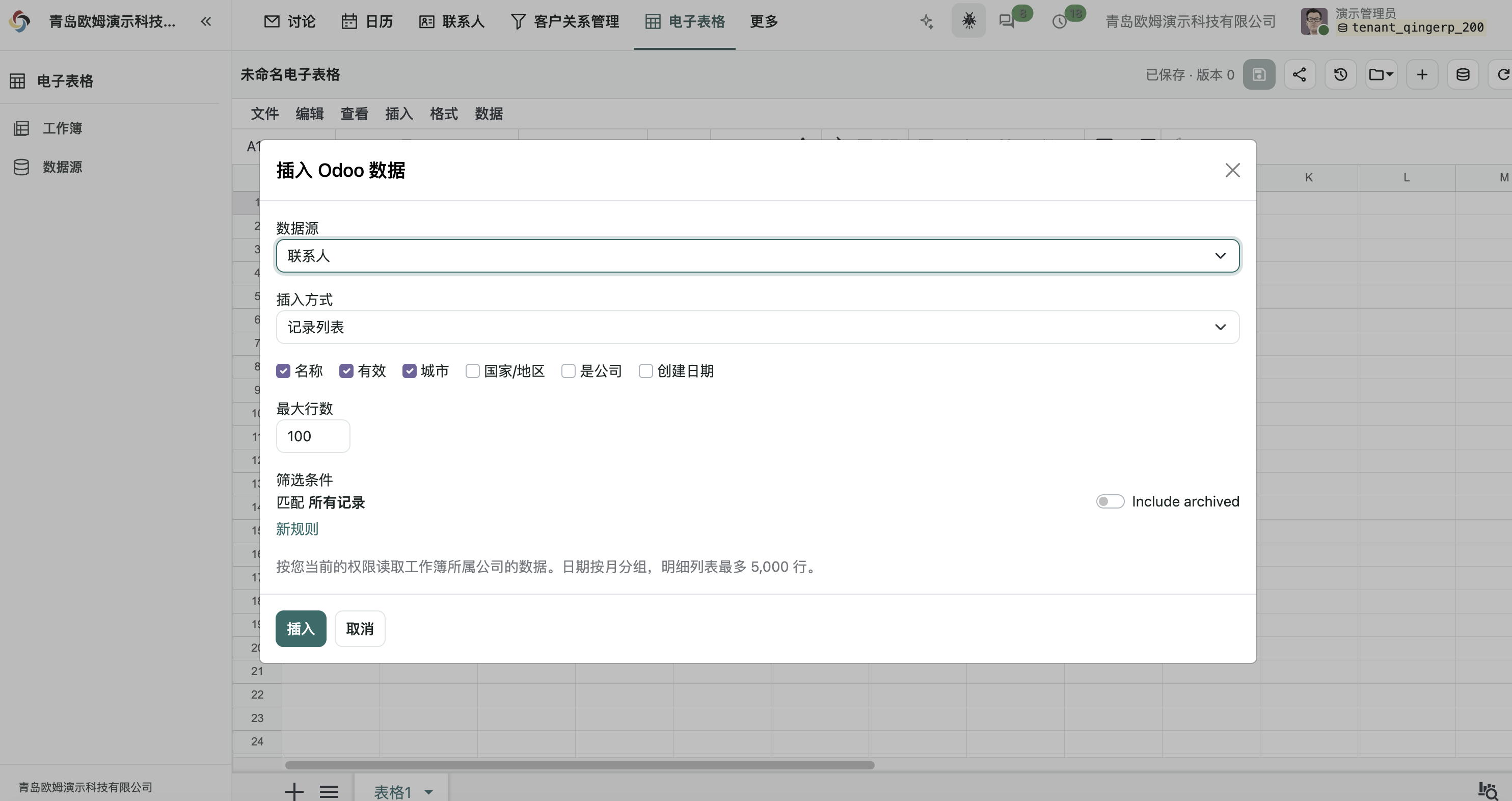Click the user avatar picture

1314,22
